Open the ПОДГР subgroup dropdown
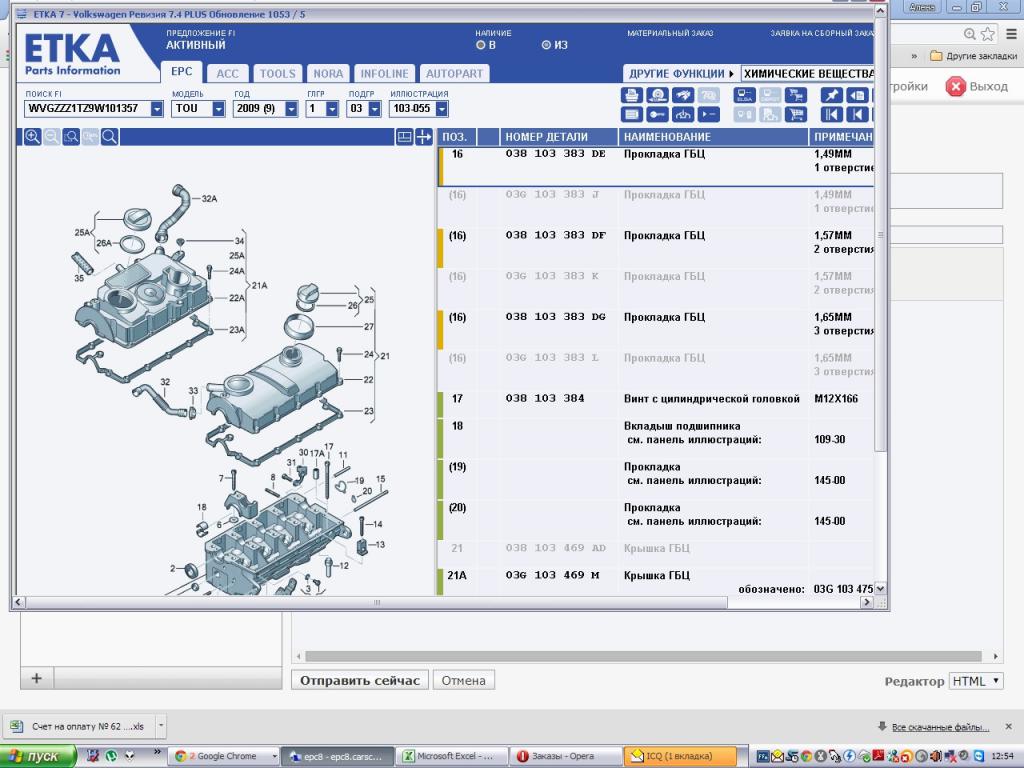 point(374,109)
